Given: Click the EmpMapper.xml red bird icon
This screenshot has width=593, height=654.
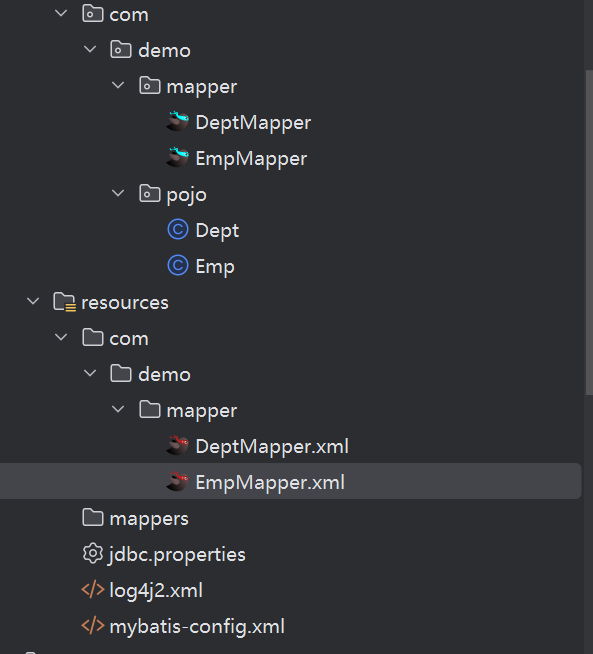Looking at the screenshot, I should pos(178,482).
